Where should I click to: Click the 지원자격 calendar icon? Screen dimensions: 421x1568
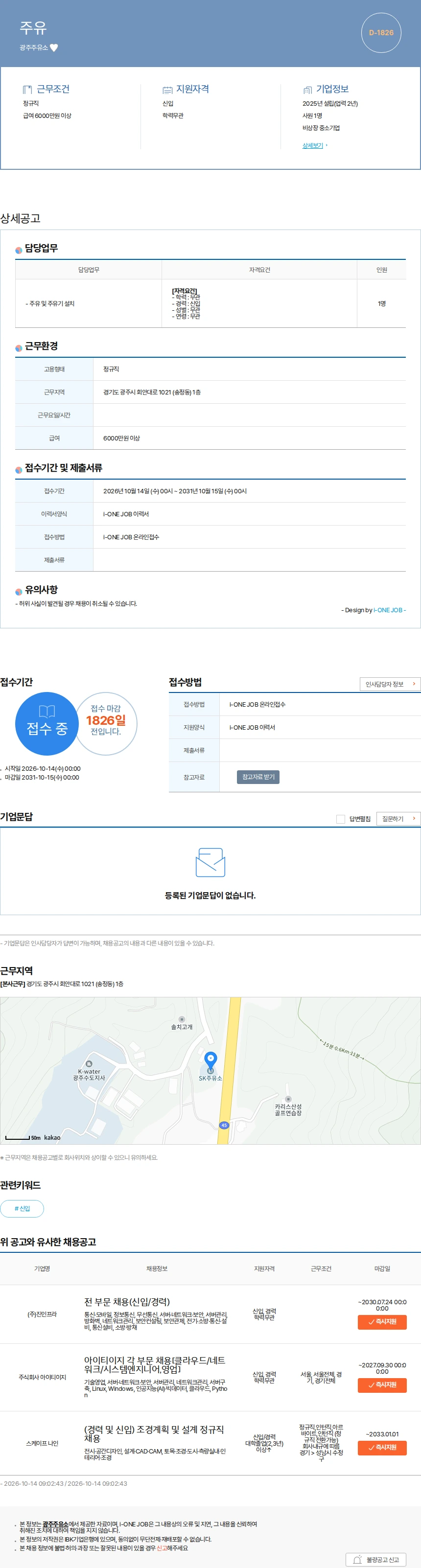tap(167, 90)
